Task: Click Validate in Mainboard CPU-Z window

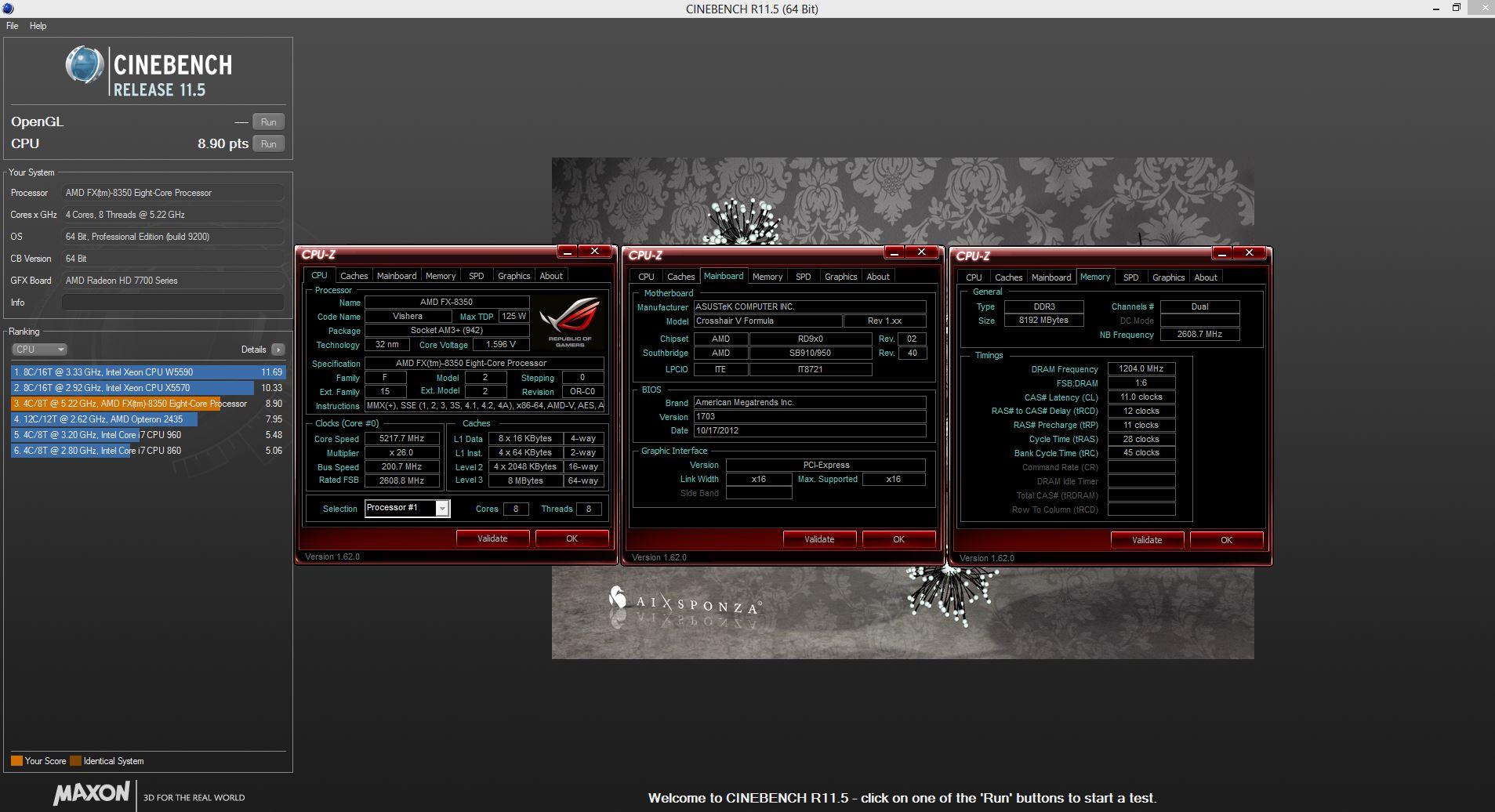Action: [x=819, y=539]
